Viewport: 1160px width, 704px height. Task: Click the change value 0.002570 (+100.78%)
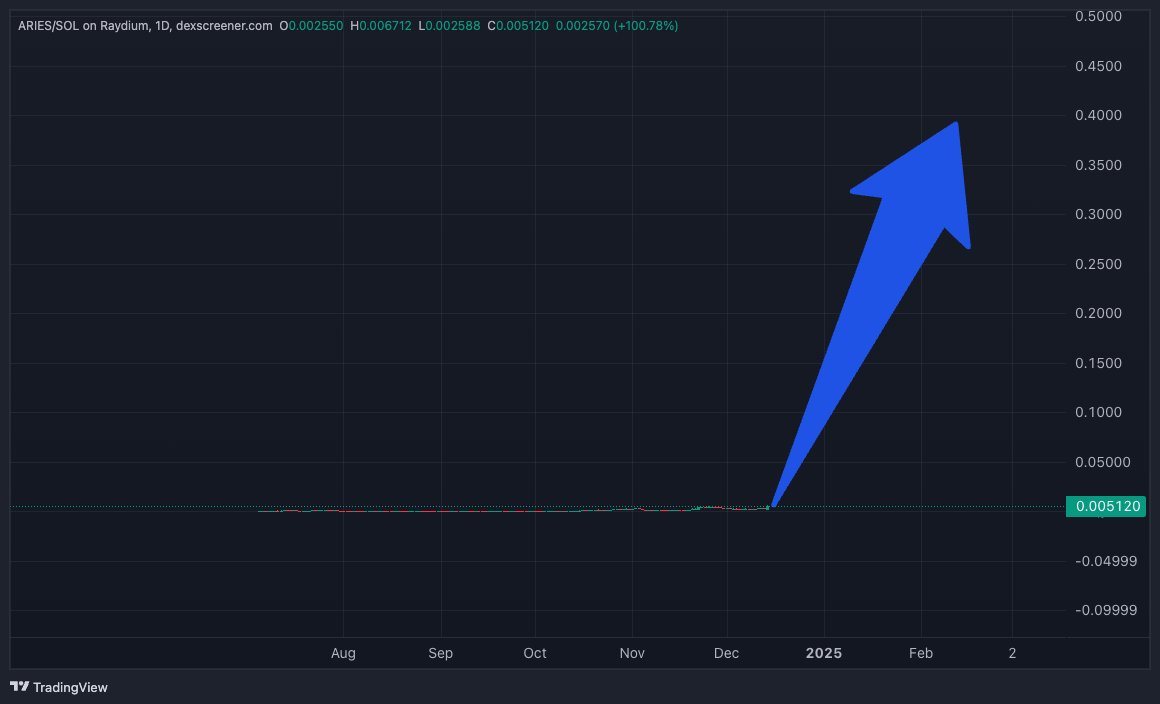[x=617, y=26]
